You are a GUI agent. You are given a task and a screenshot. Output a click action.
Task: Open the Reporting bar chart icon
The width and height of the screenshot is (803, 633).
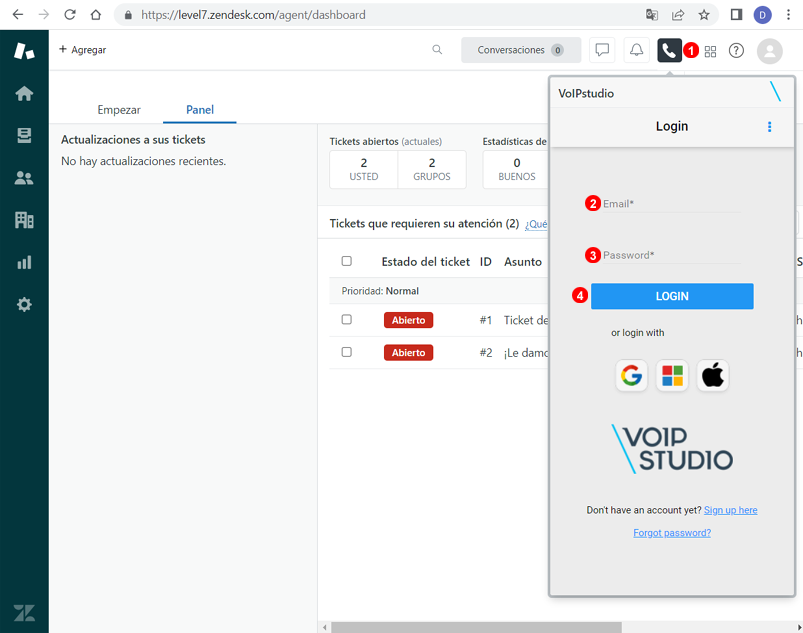pos(24,262)
